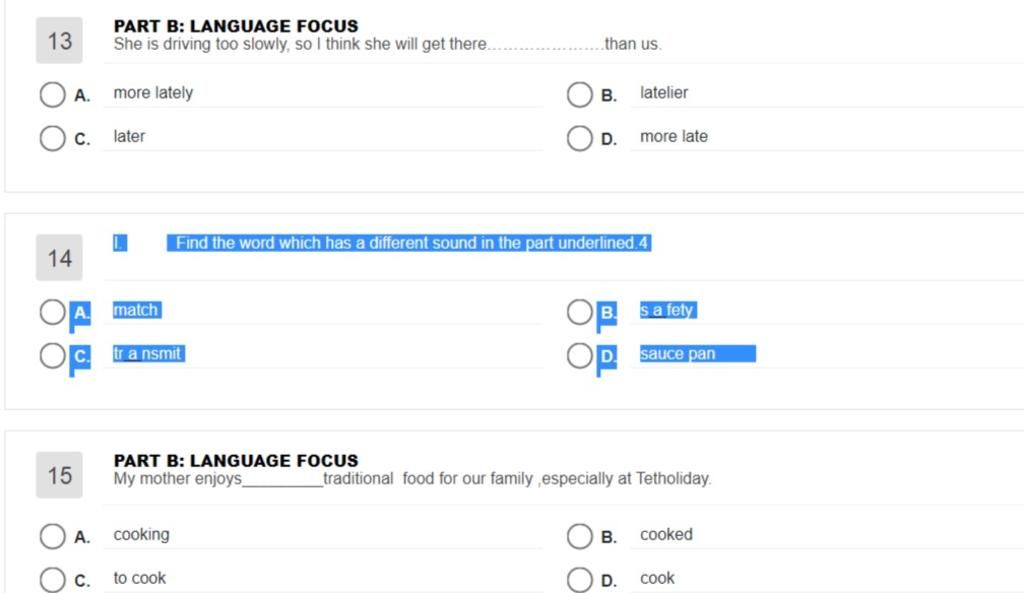Pick radio option D 'more late'
This screenshot has height=593, width=1024.
579,138
